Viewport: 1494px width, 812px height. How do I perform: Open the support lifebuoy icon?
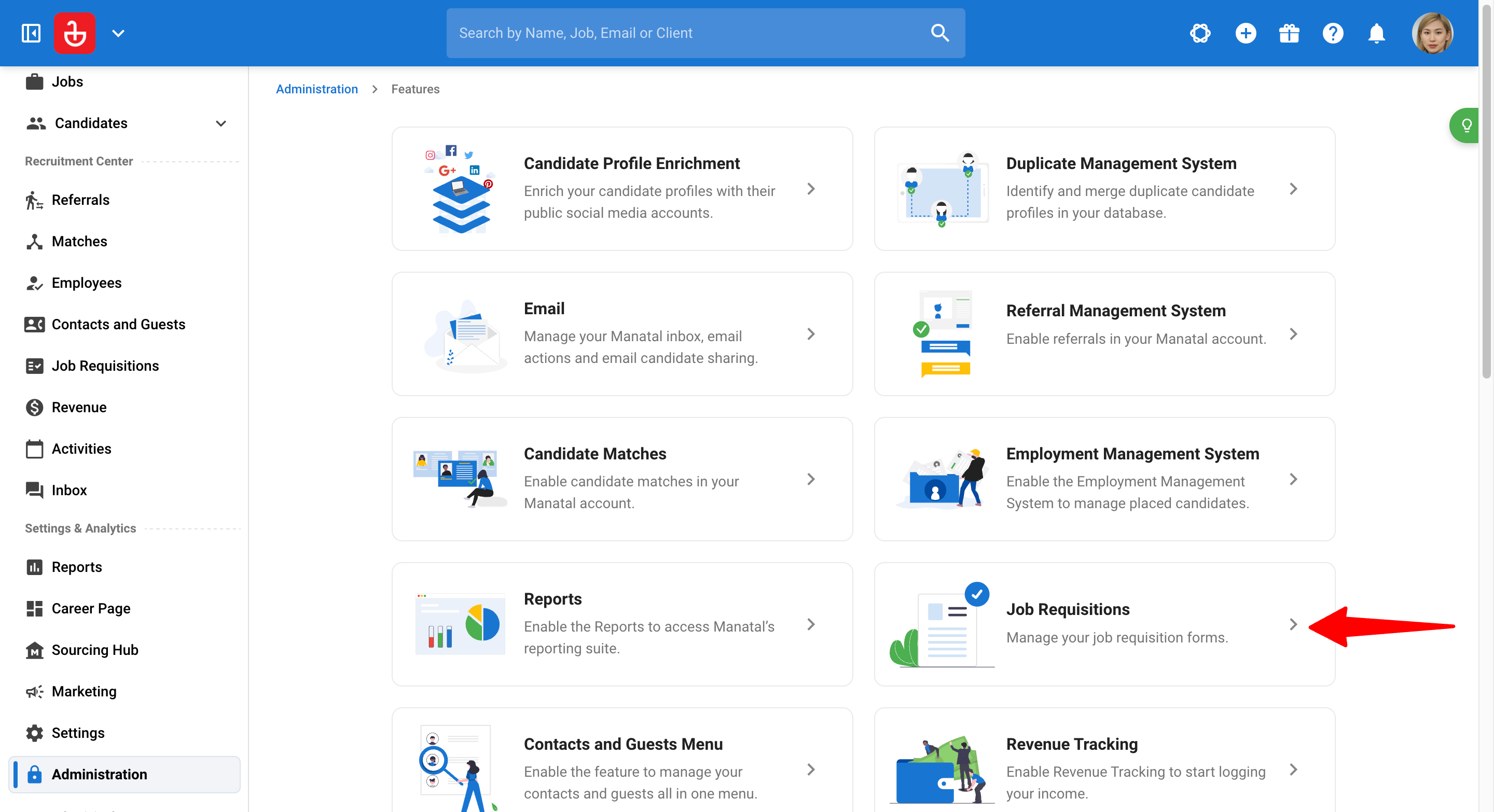(1200, 33)
